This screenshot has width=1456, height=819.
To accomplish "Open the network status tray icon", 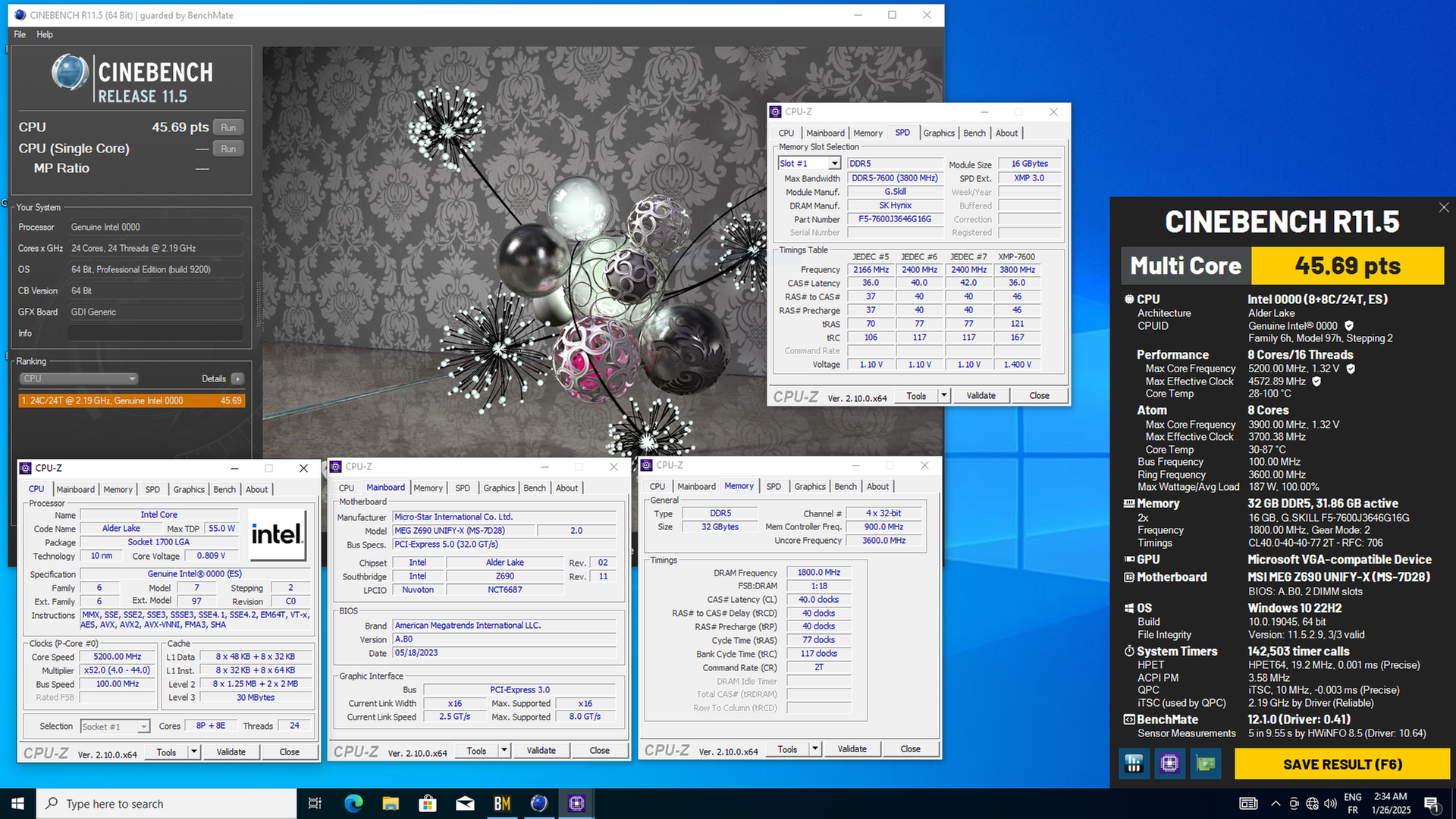I will (1312, 804).
